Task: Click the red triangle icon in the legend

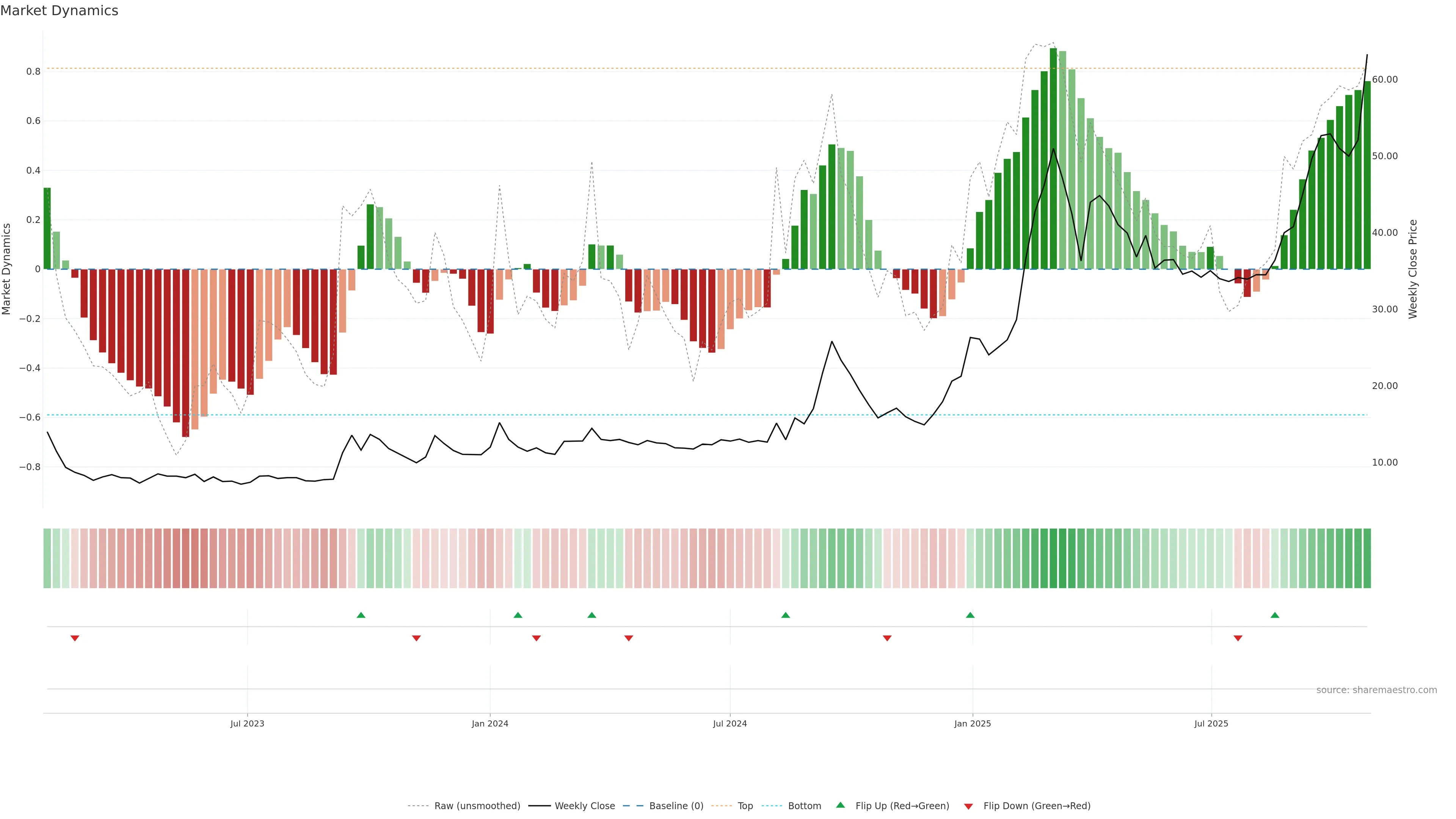Action: coord(968,806)
